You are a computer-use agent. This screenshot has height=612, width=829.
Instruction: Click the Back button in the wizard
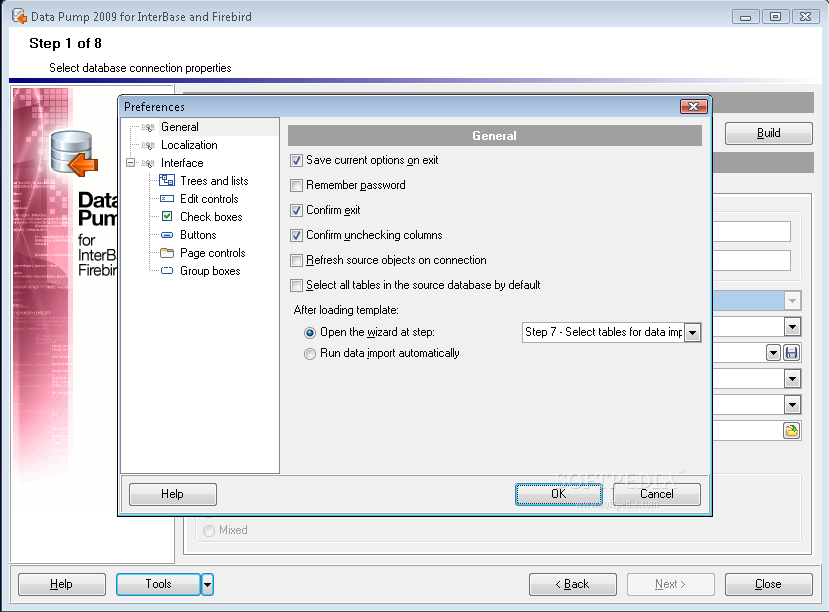[572, 585]
